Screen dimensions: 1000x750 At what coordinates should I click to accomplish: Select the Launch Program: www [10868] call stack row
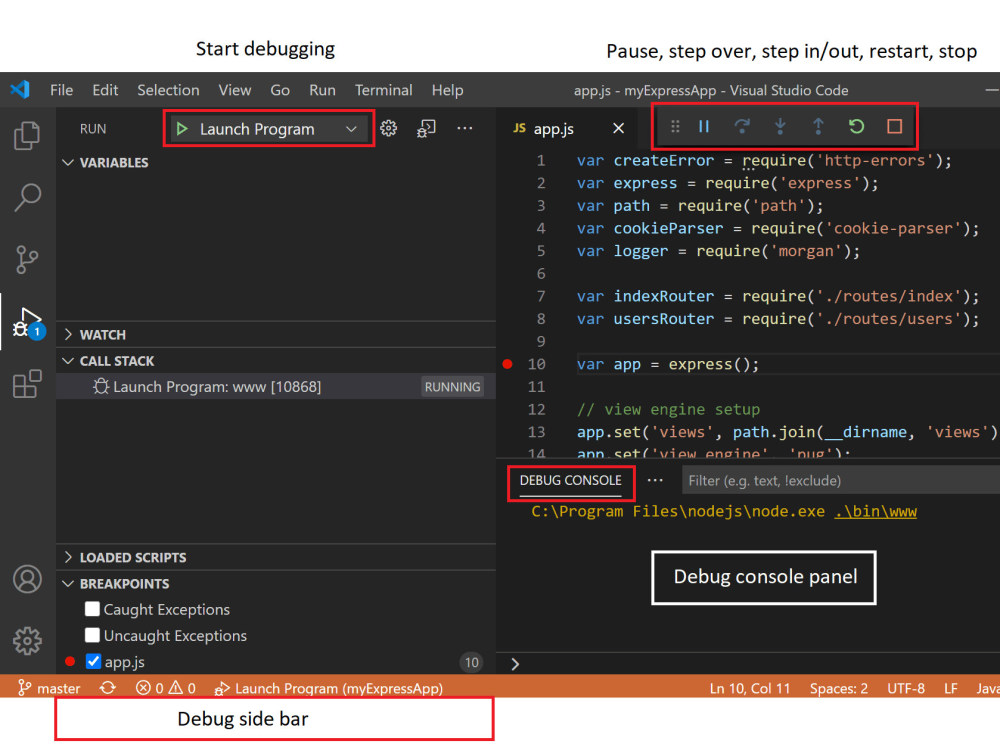tap(276, 386)
